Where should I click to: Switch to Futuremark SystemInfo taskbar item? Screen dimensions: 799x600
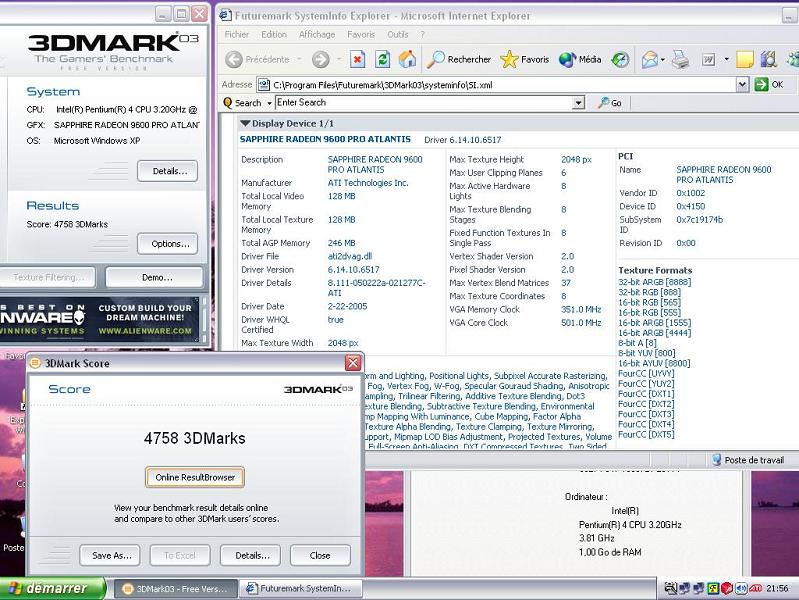point(301,589)
